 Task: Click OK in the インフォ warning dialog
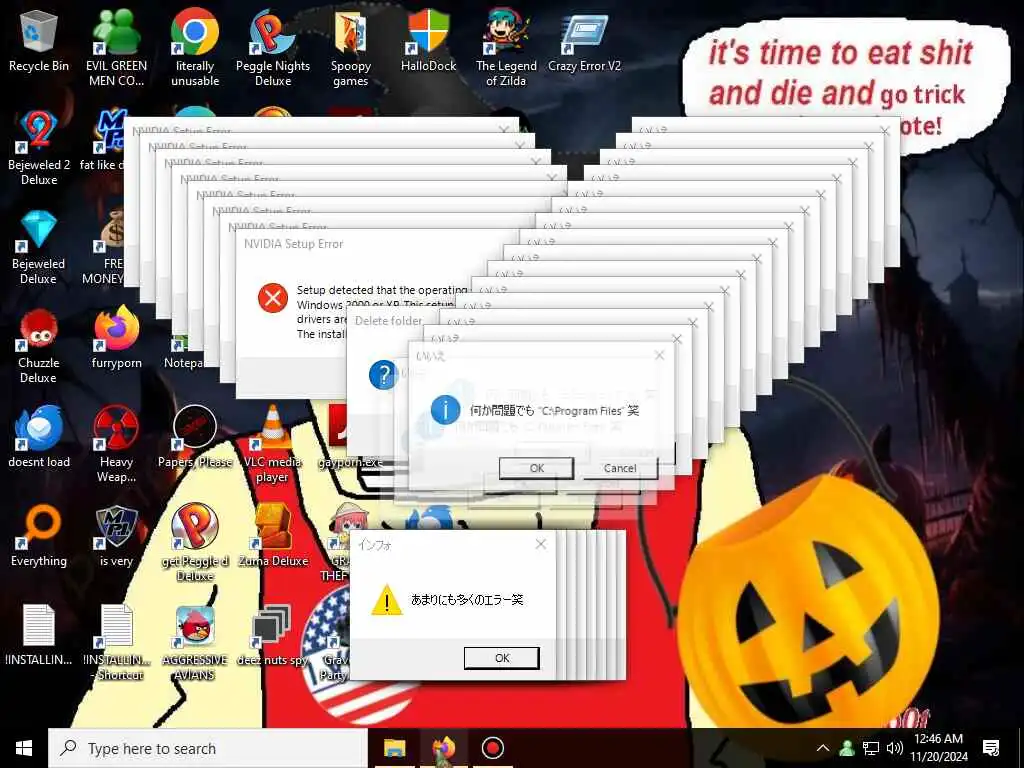(x=502, y=658)
